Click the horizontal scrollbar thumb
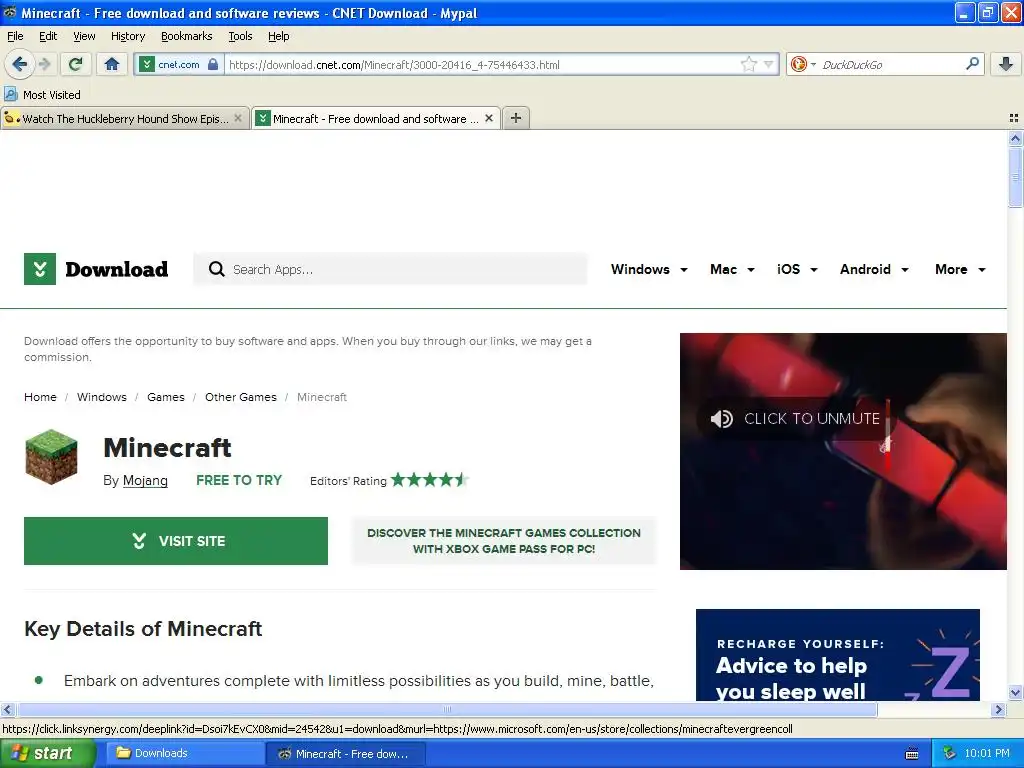 click(x=447, y=709)
